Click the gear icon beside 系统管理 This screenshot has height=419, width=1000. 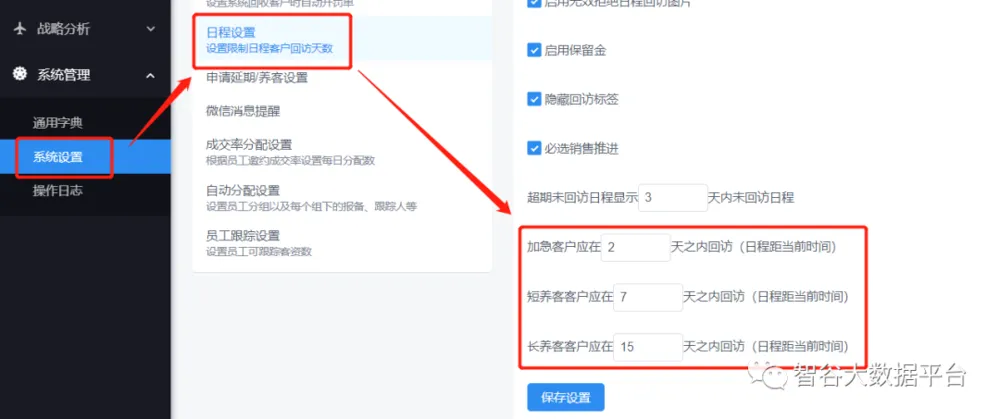pos(20,75)
